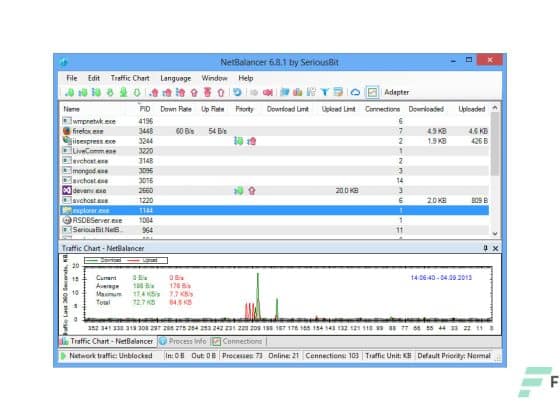560x420 pixels.
Task: Set low upload priority with first red icon
Action: point(154,92)
